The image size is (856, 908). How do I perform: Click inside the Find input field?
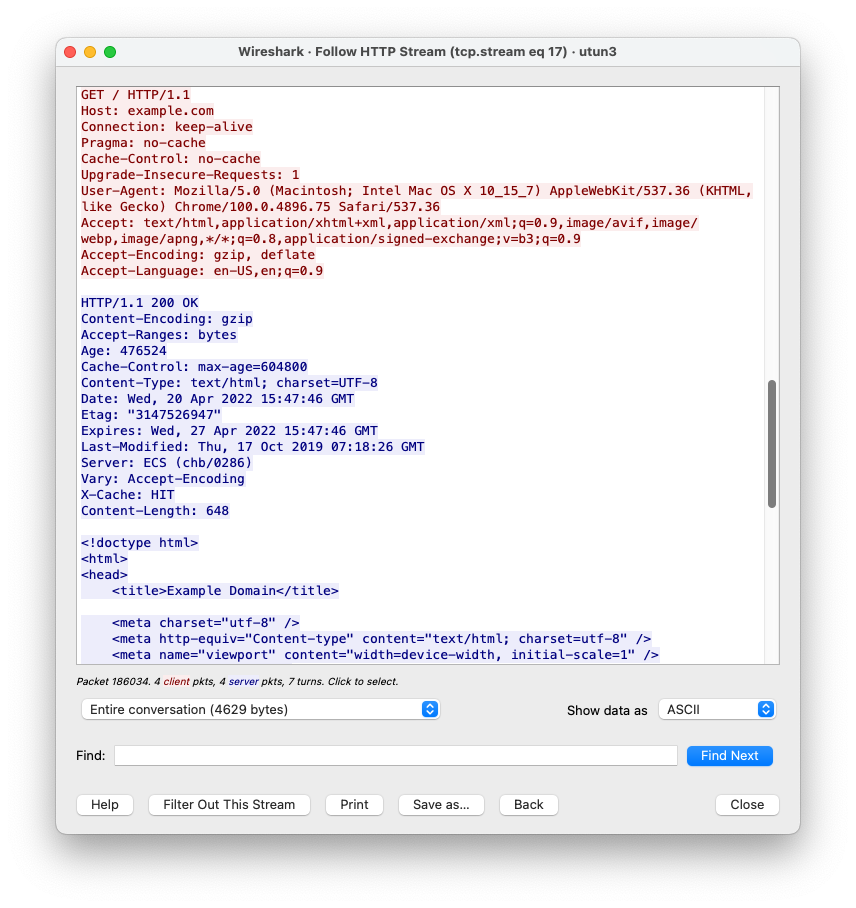pos(395,755)
